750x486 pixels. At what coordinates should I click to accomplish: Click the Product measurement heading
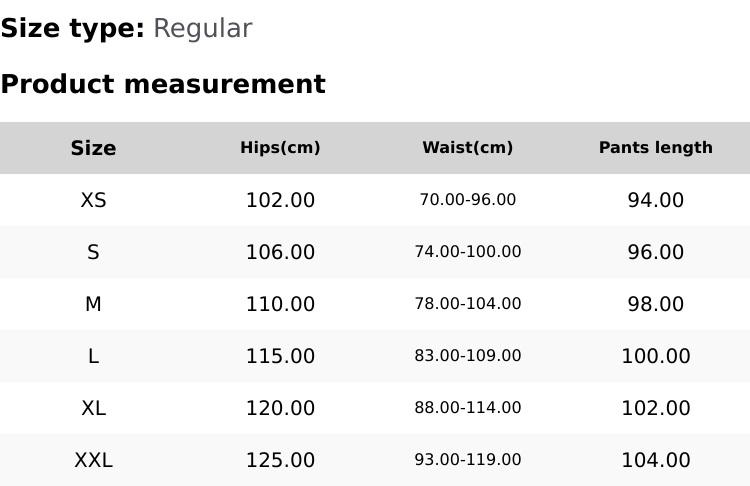pyautogui.click(x=163, y=84)
